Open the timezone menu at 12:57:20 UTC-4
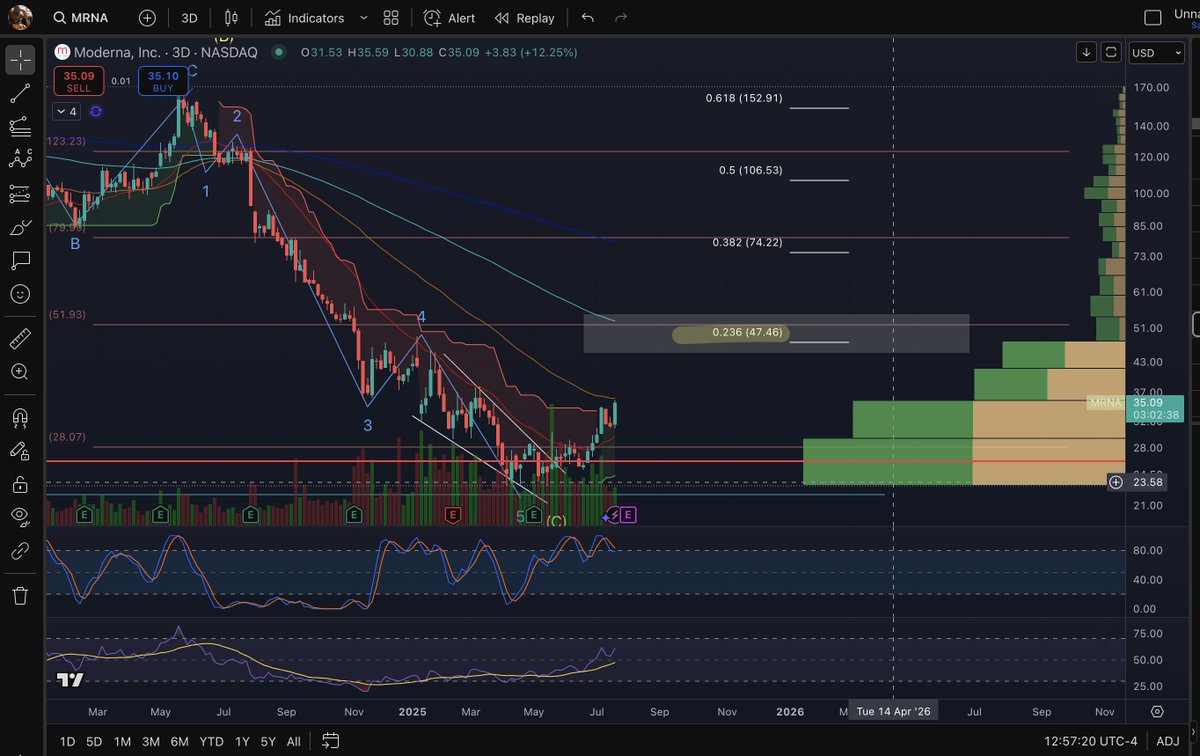1200x756 pixels. click(1093, 741)
